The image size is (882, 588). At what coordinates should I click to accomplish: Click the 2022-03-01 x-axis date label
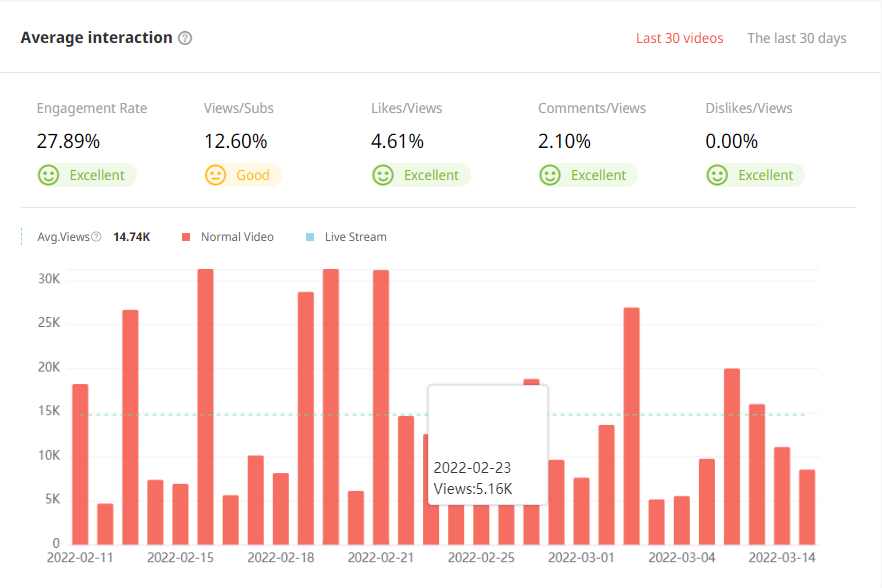click(x=581, y=556)
